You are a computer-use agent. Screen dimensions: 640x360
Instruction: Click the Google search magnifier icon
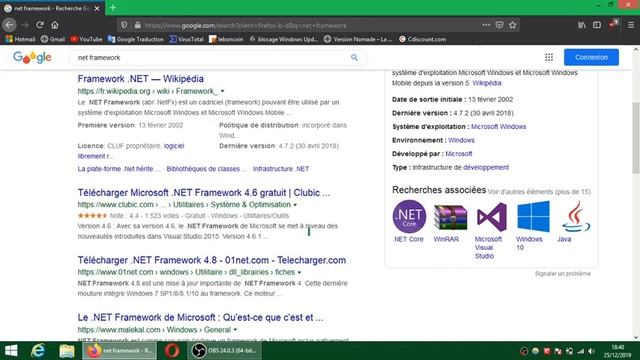pyautogui.click(x=354, y=58)
